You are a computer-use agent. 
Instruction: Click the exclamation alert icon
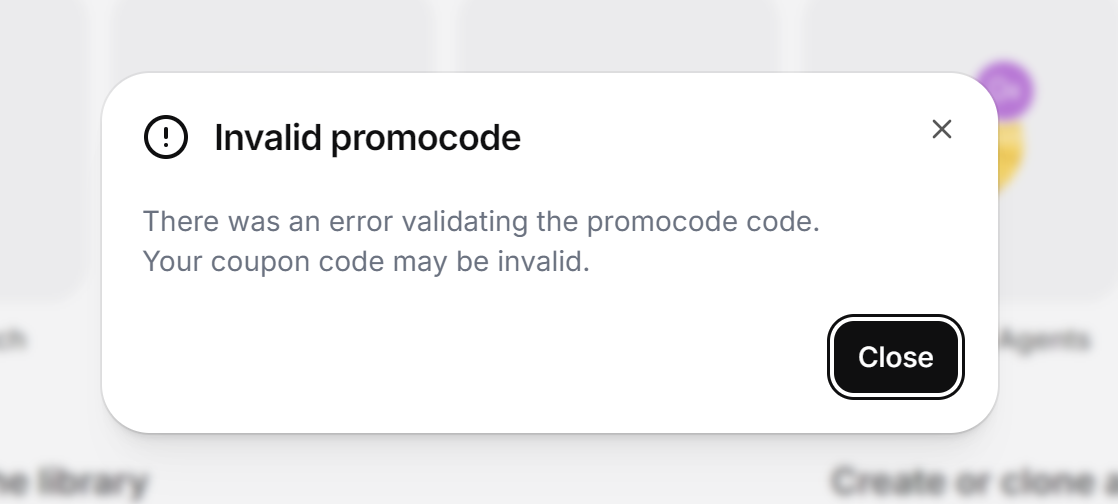(166, 137)
